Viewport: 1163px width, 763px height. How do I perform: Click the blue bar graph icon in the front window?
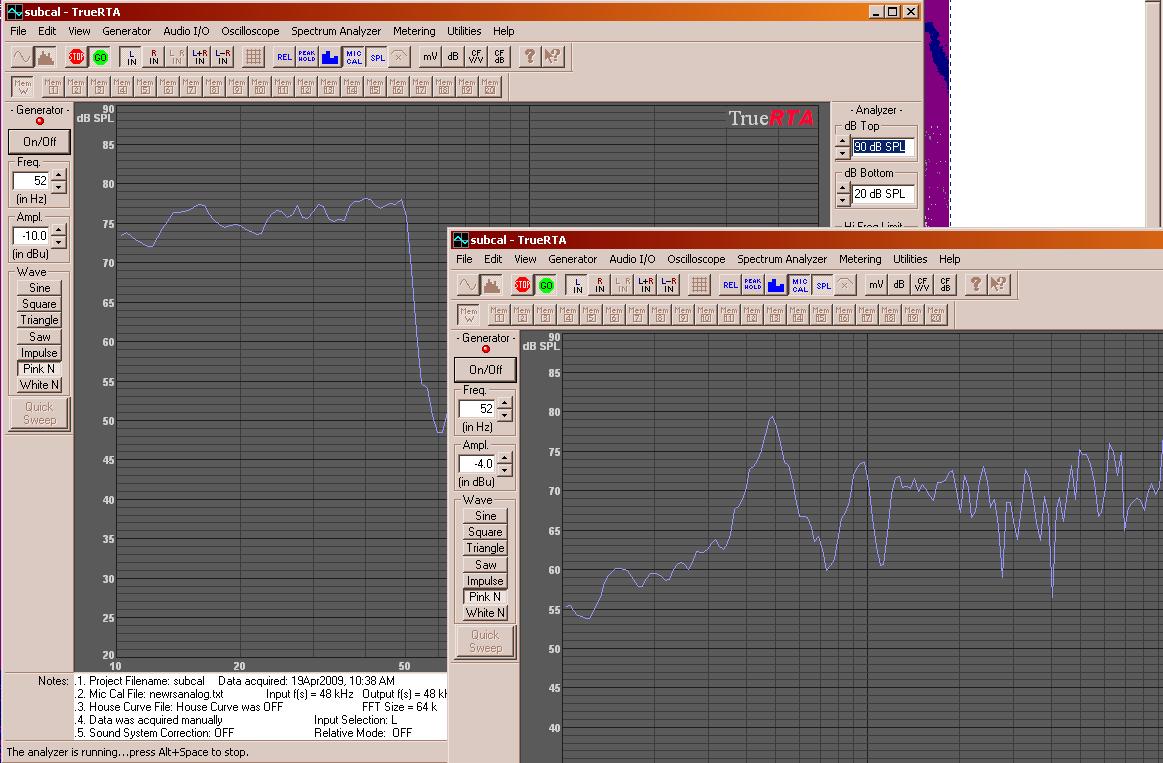point(776,285)
